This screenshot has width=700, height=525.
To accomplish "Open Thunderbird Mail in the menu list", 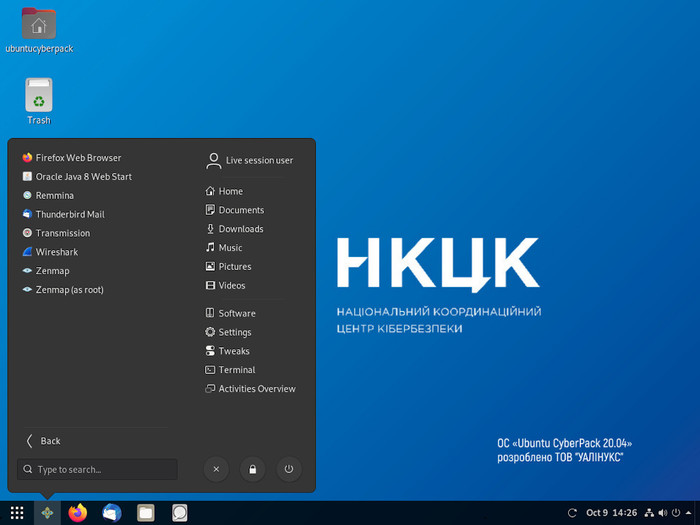I will click(69, 214).
